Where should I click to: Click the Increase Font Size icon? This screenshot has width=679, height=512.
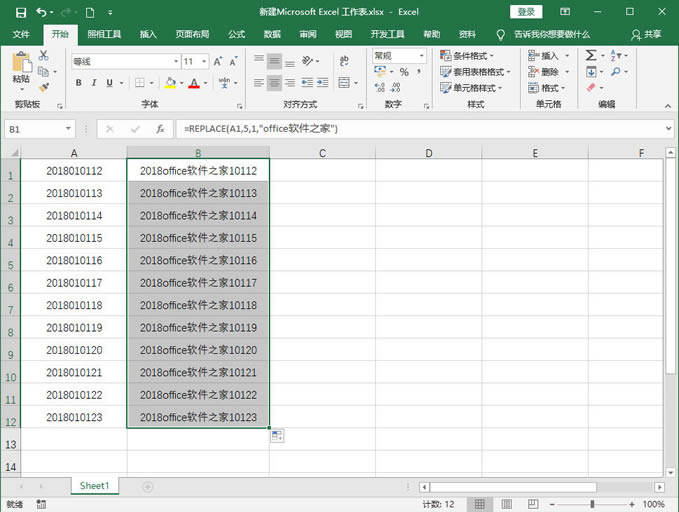[x=219, y=61]
